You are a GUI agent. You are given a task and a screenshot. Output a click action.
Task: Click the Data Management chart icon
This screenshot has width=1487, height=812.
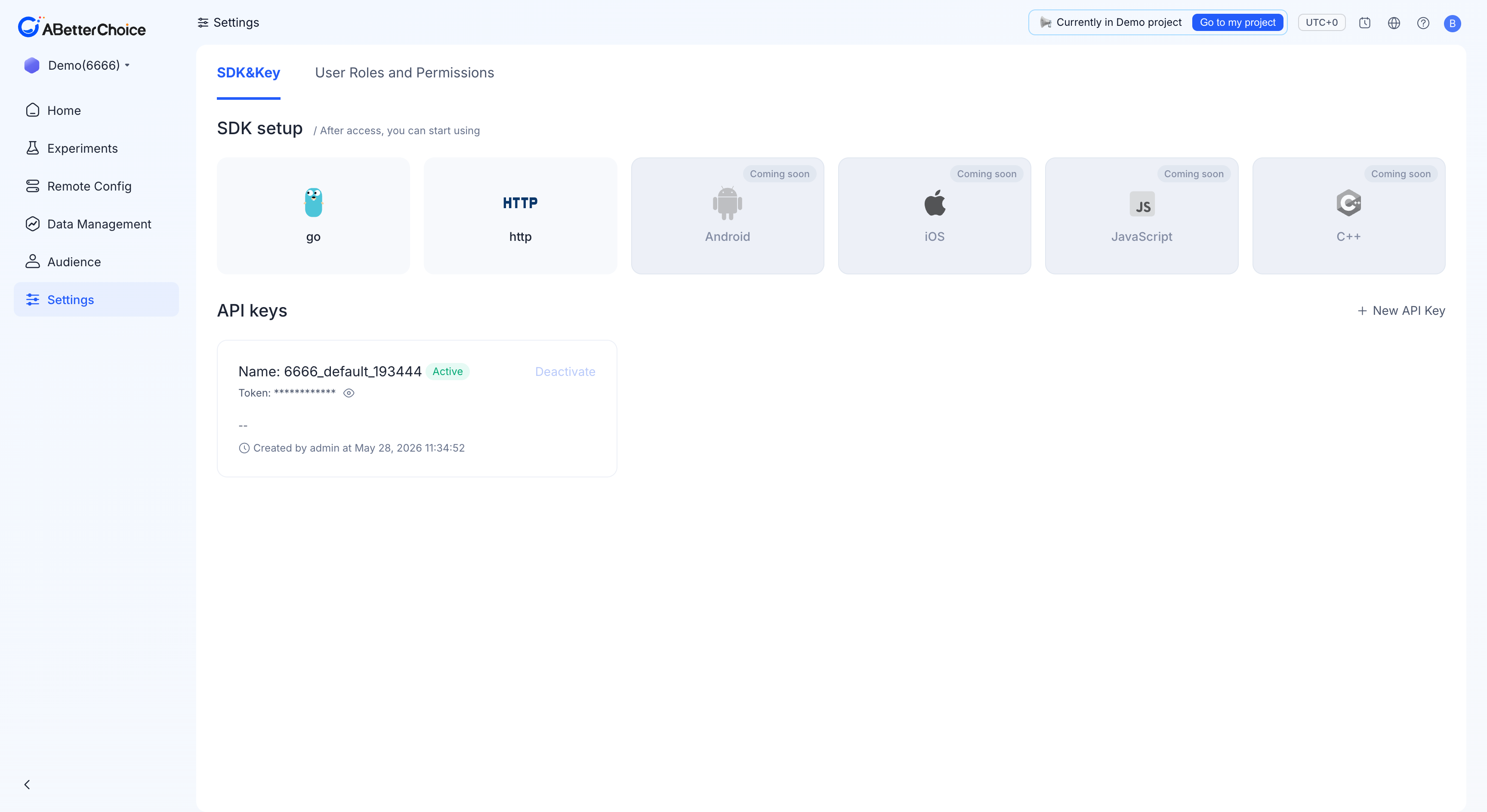coord(33,224)
